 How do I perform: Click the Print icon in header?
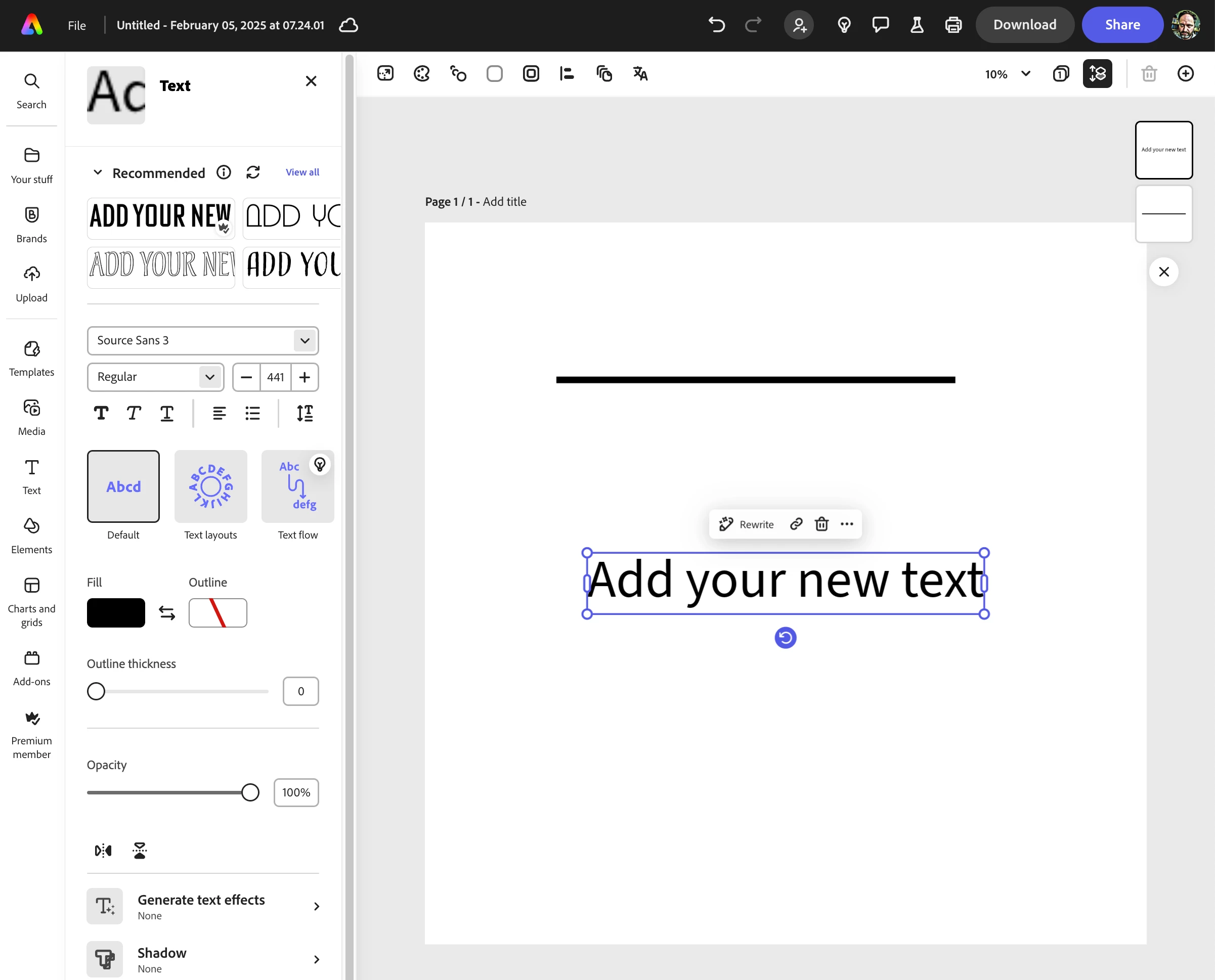(953, 25)
